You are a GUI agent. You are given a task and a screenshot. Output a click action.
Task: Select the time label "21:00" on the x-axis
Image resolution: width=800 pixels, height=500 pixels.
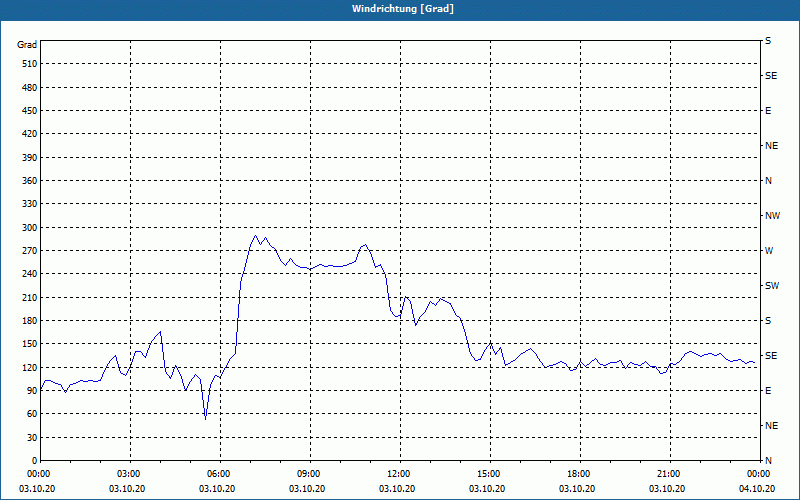pyautogui.click(x=670, y=473)
